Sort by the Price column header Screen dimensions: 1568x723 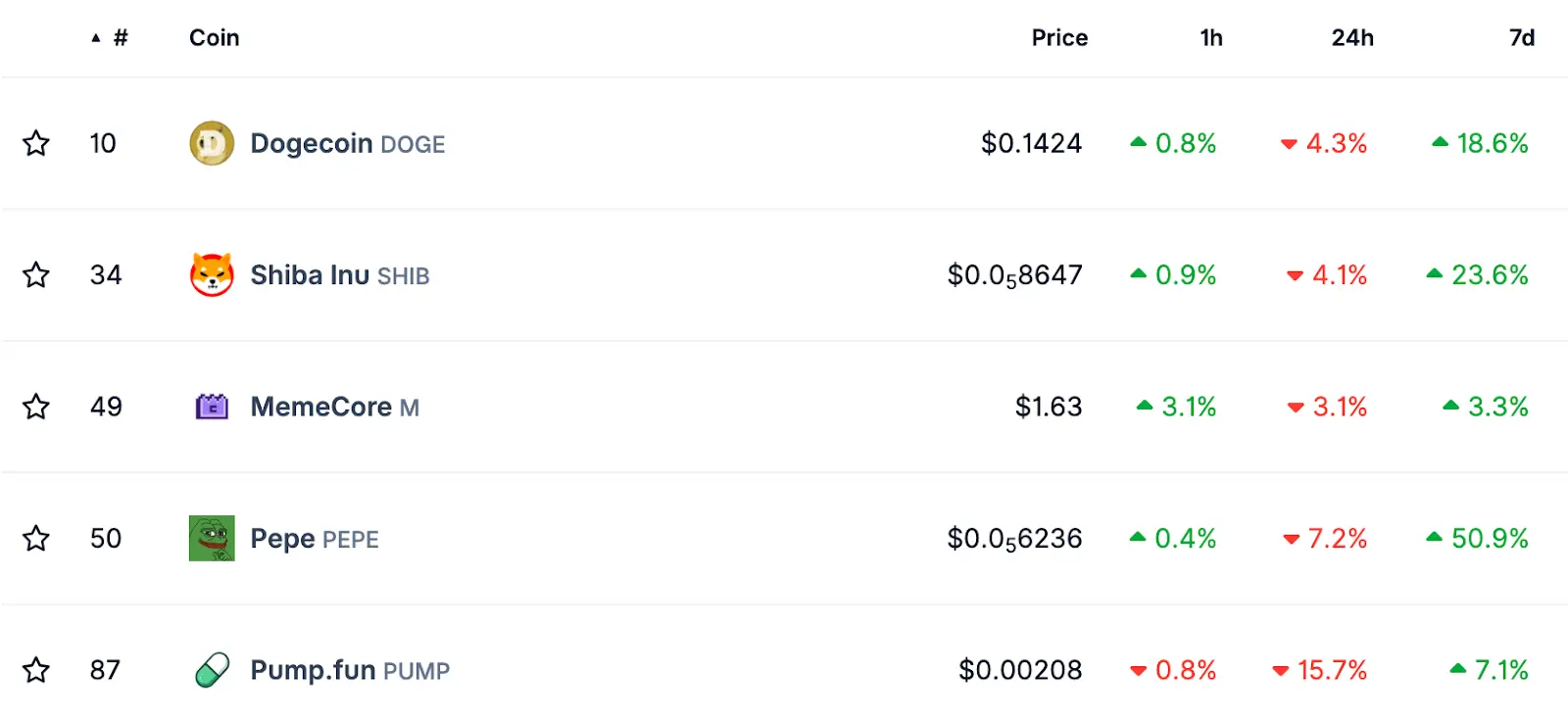[1058, 38]
